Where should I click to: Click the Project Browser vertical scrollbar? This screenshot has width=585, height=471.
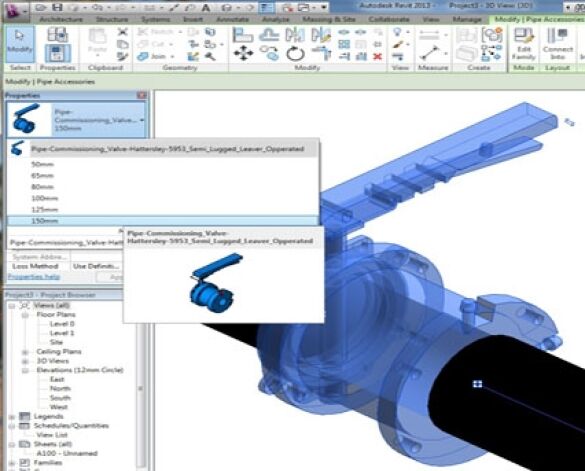(x=141, y=389)
